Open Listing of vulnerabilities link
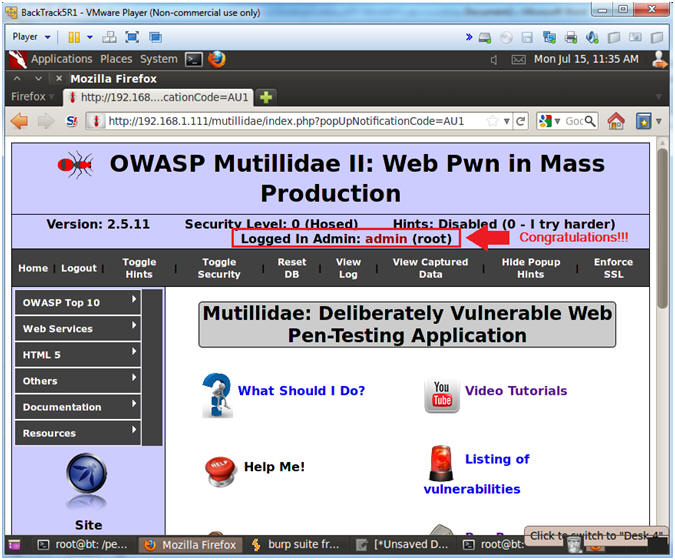The width and height of the screenshot is (675, 560). tap(477, 474)
